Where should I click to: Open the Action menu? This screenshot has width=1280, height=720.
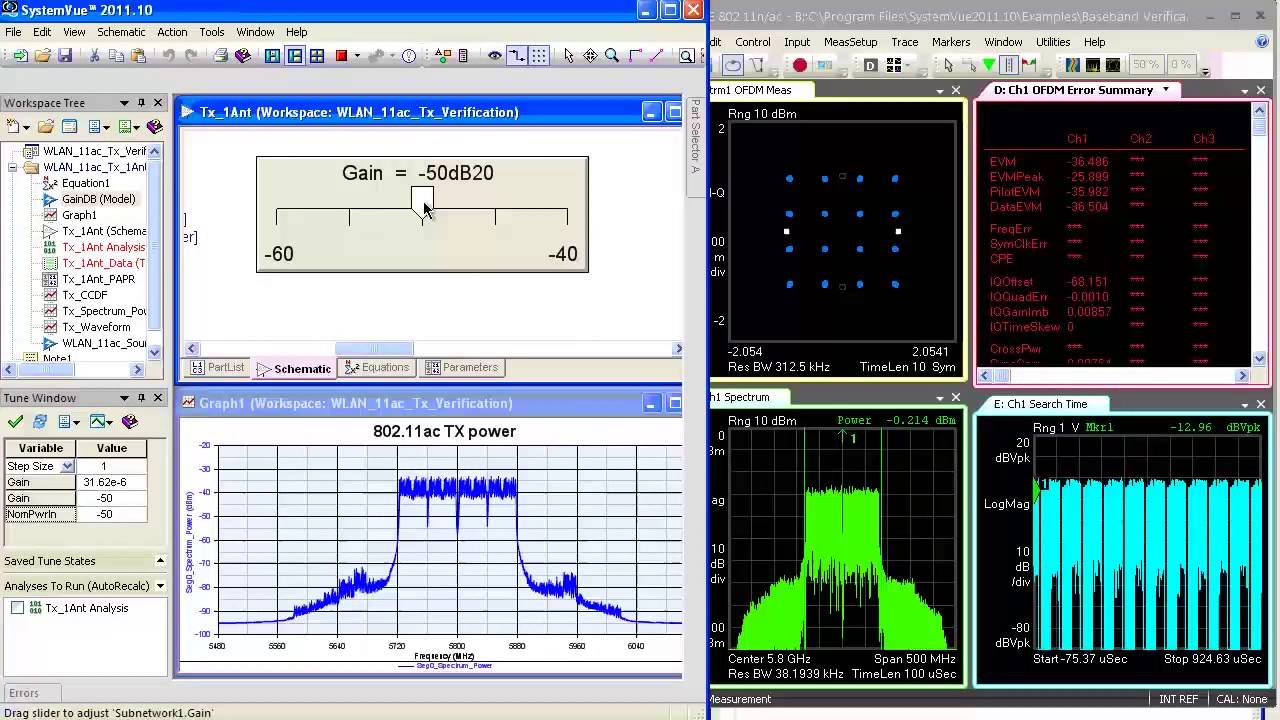point(172,32)
